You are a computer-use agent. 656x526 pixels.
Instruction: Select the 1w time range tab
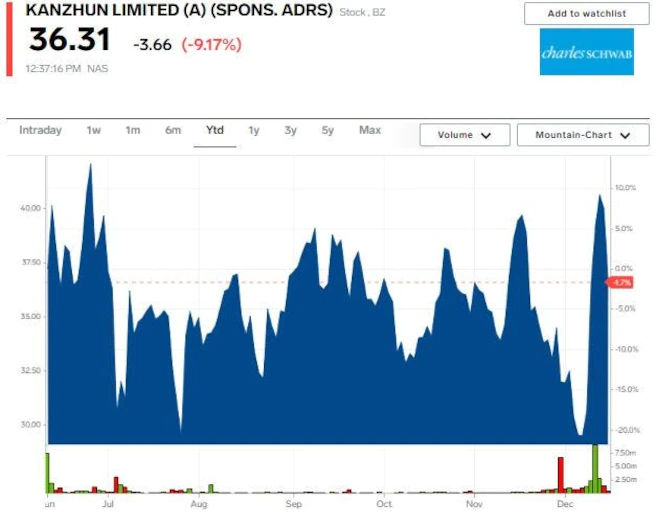pos(94,130)
